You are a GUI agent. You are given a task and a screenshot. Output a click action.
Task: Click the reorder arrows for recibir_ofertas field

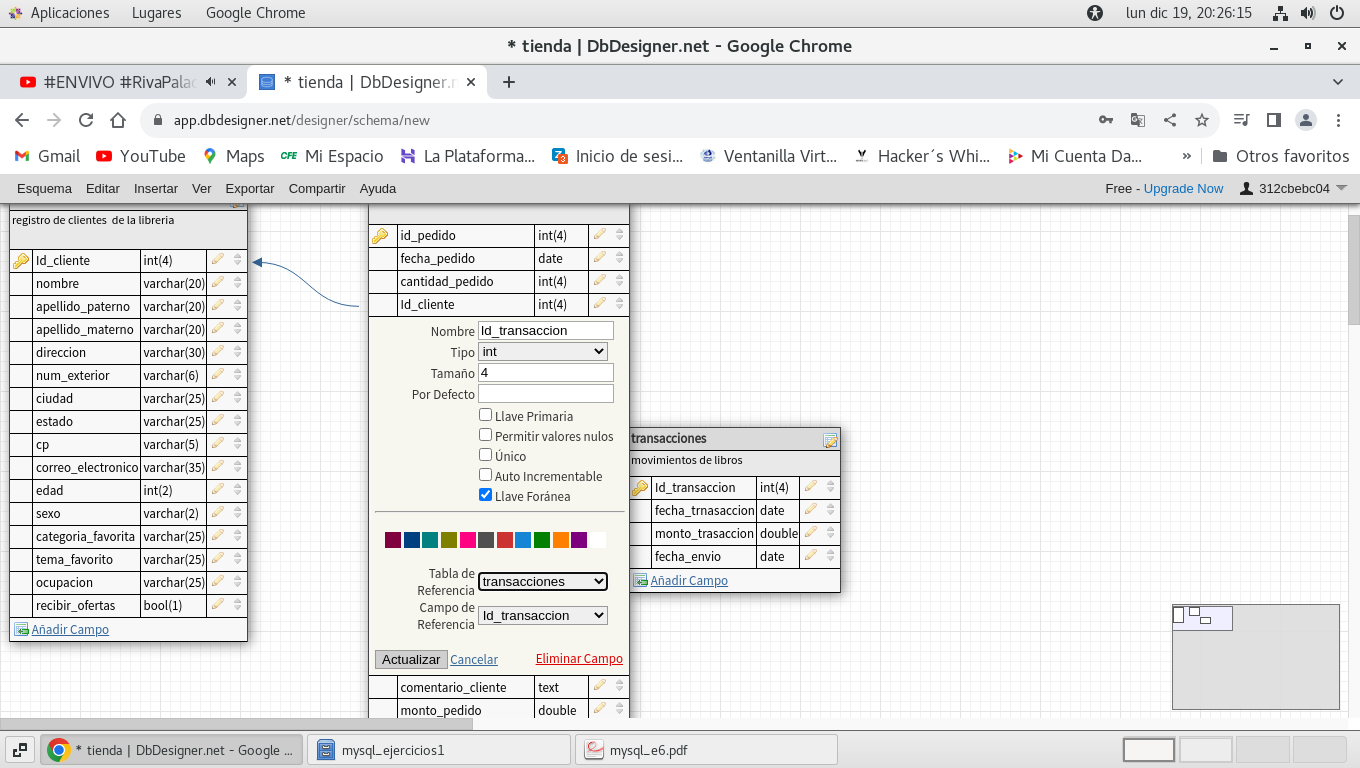point(237,605)
